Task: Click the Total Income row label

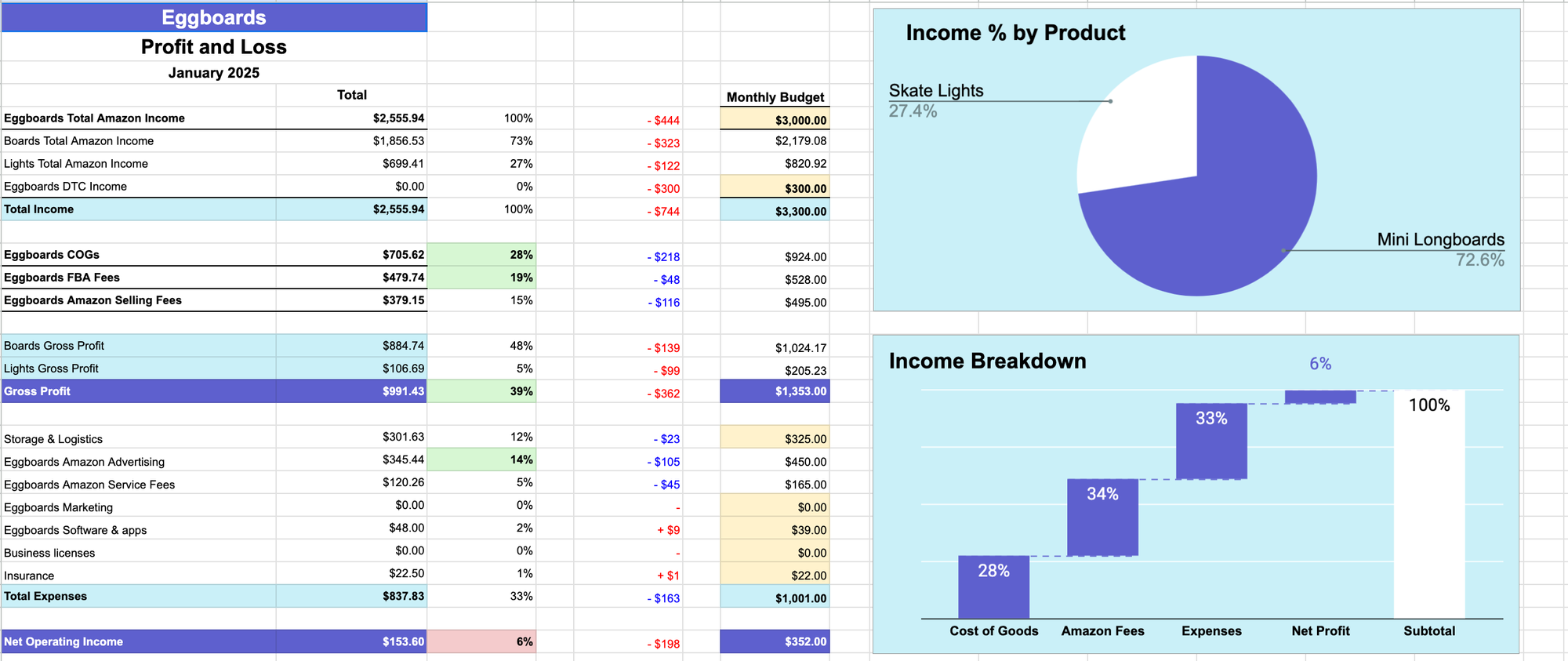Action: (38, 209)
